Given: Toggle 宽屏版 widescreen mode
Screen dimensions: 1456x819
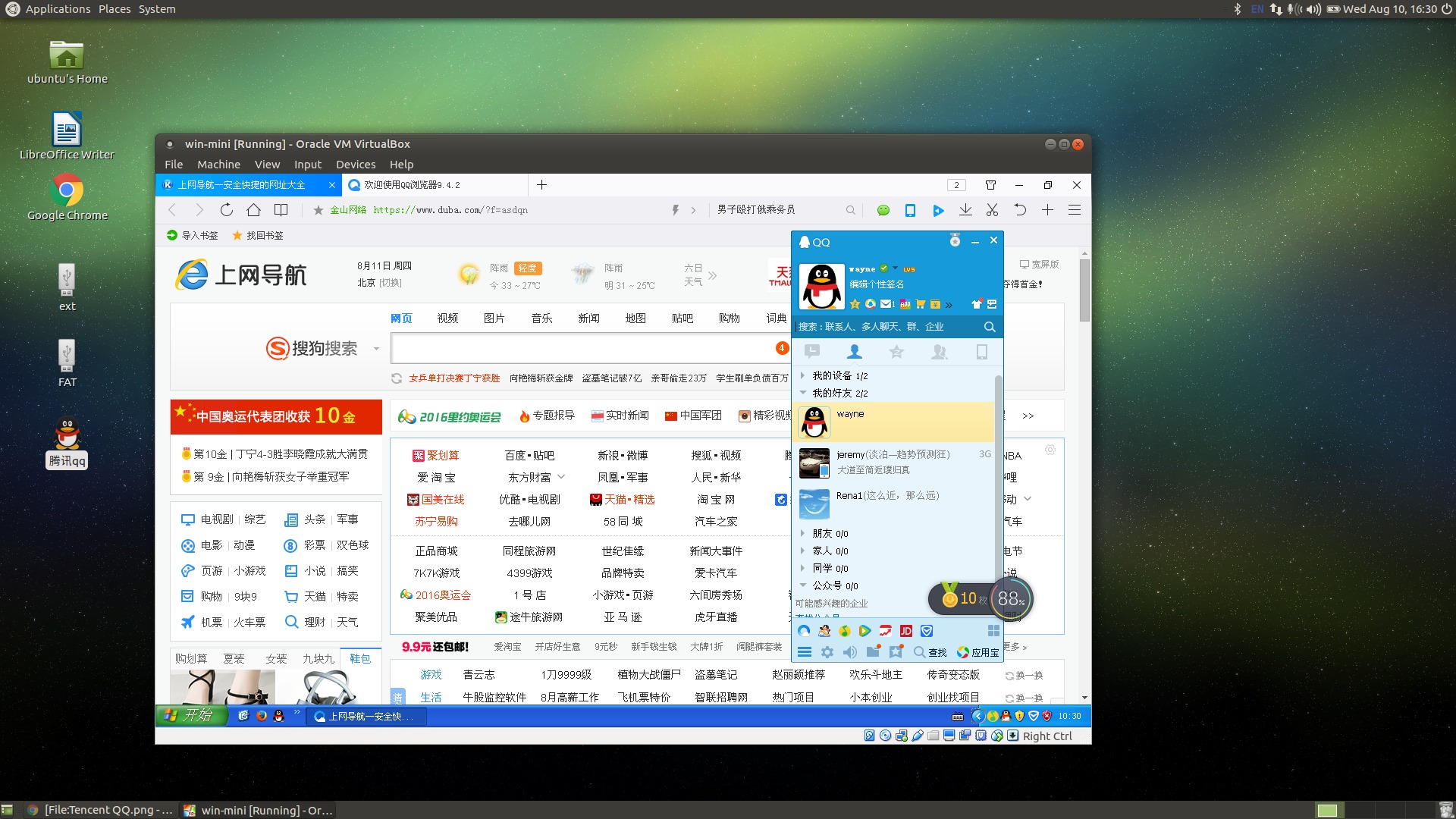Looking at the screenshot, I should click(1039, 264).
